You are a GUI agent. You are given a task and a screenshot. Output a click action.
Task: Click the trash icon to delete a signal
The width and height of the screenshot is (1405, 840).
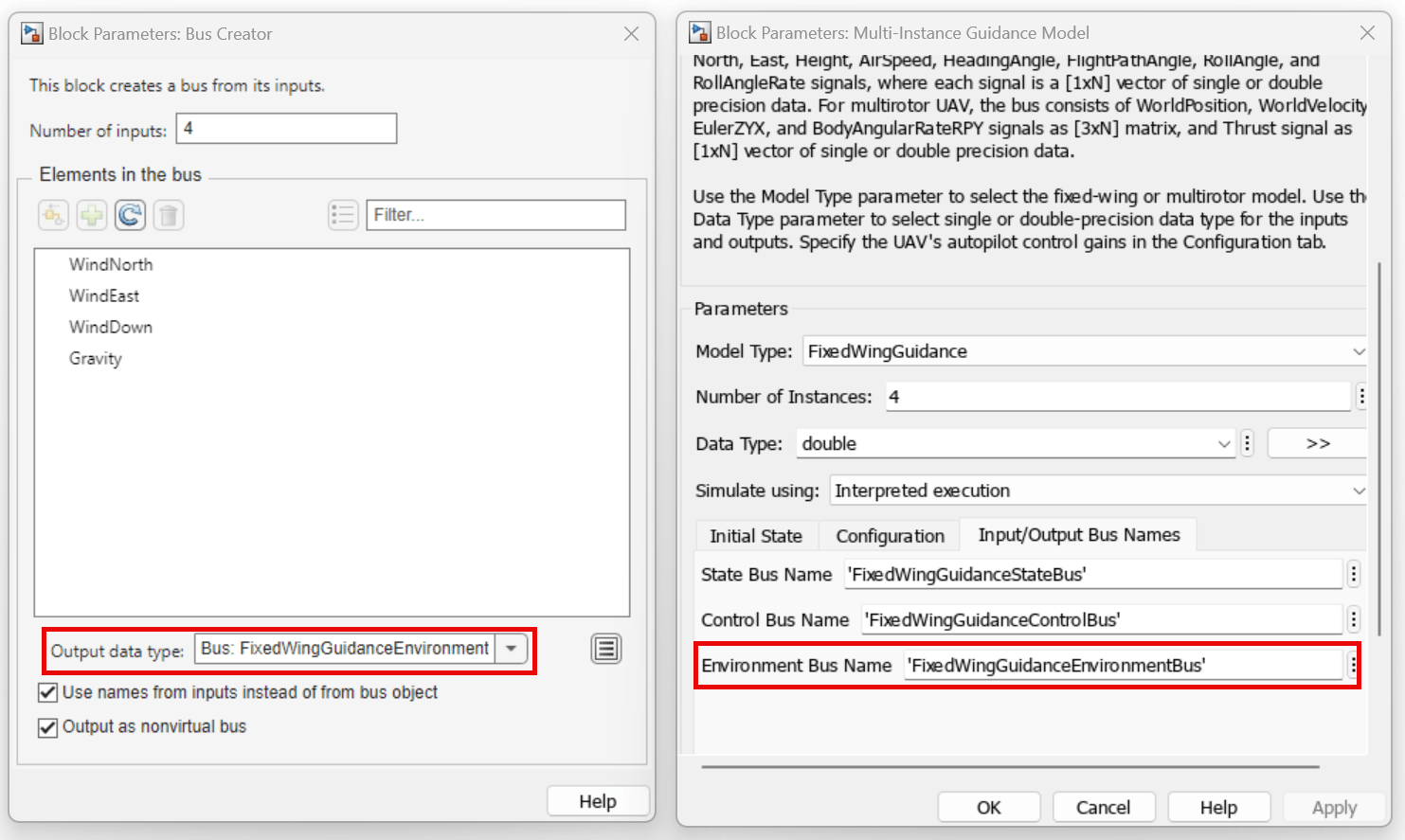tap(168, 215)
